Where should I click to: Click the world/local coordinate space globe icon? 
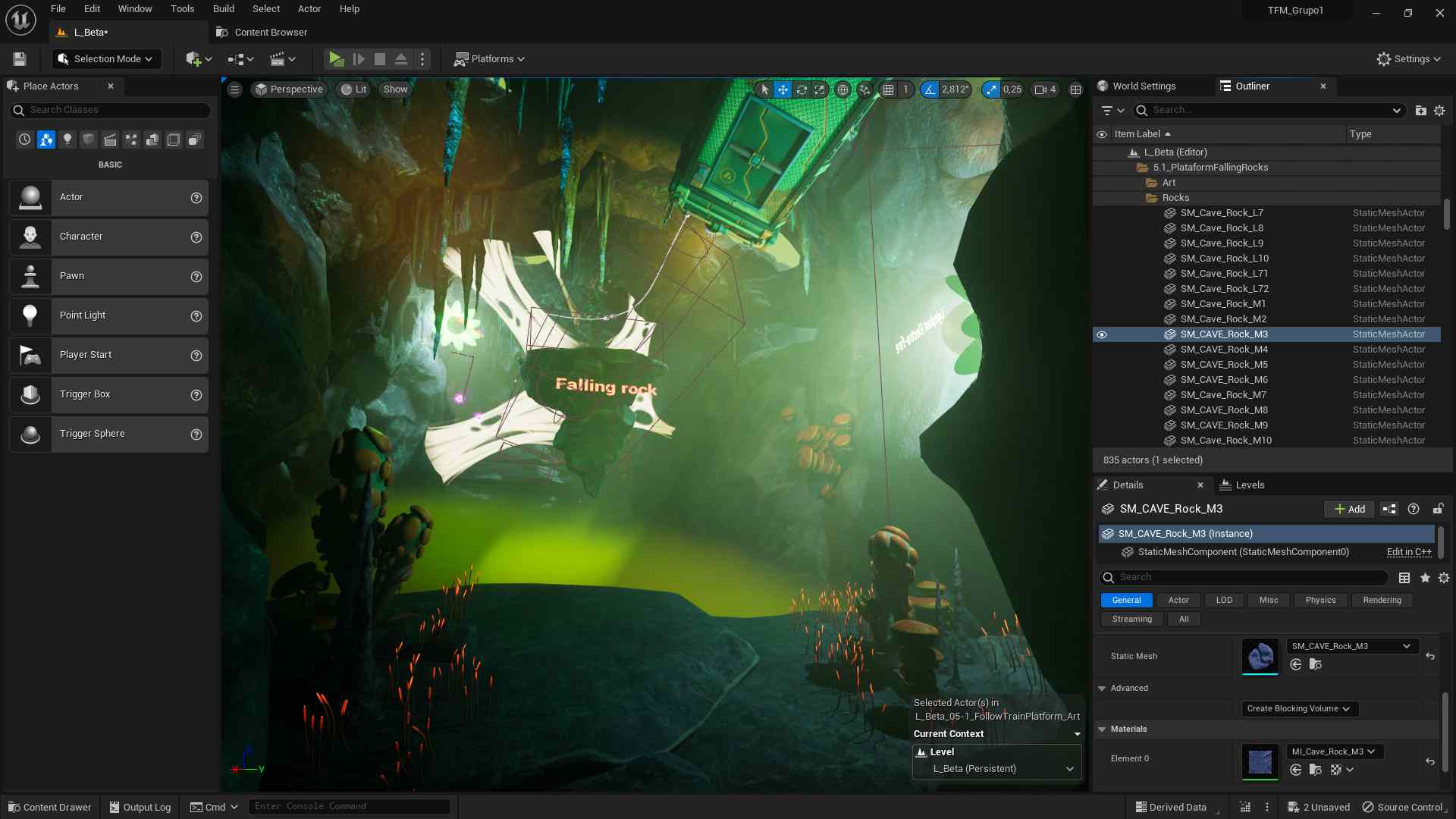pyautogui.click(x=843, y=89)
